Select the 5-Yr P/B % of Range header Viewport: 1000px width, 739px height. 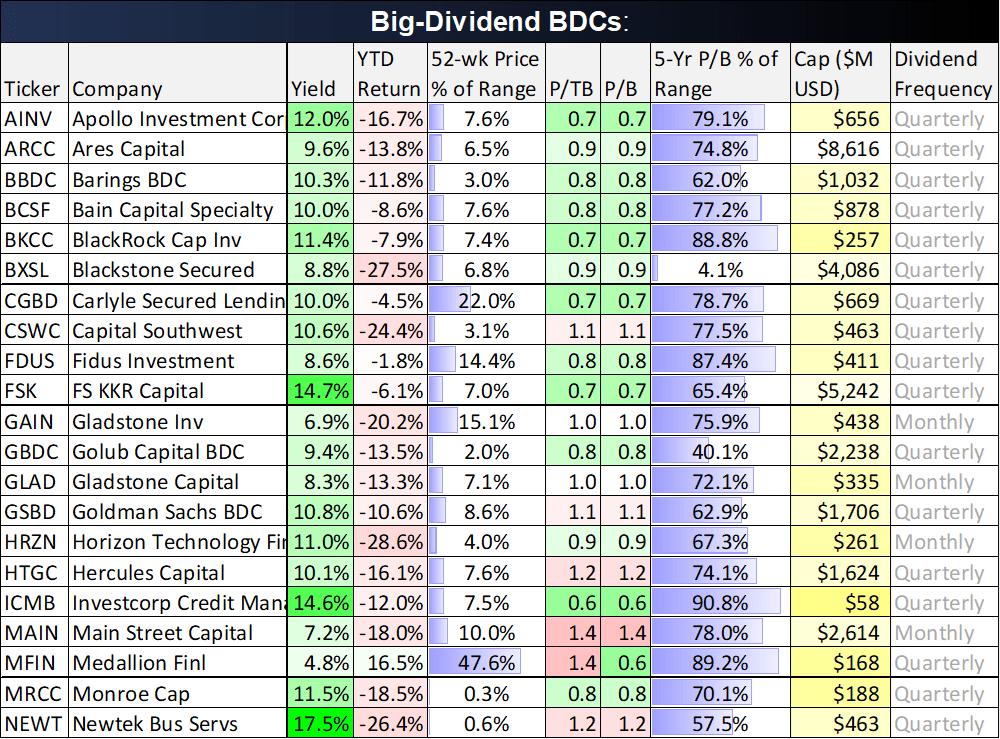pyautogui.click(x=720, y=73)
